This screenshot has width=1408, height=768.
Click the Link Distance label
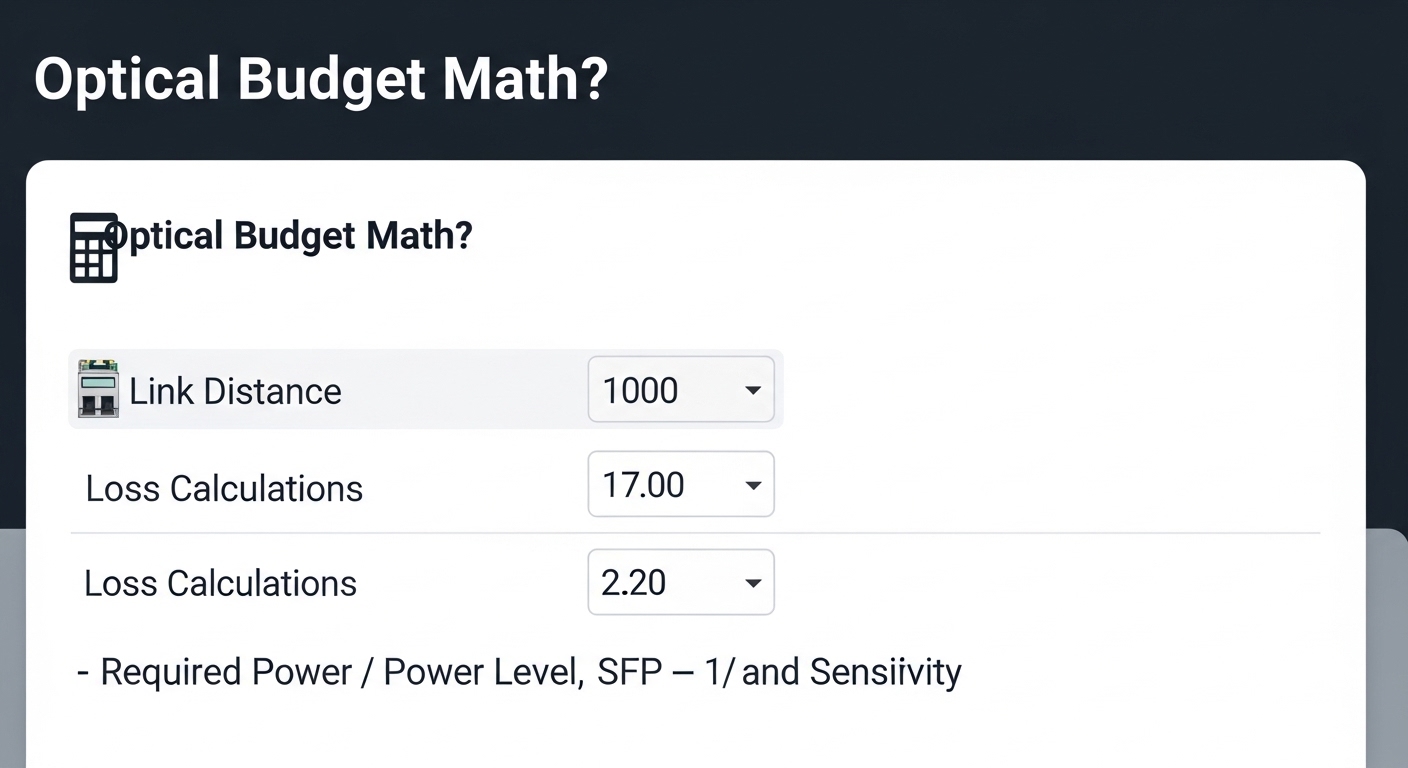click(236, 391)
